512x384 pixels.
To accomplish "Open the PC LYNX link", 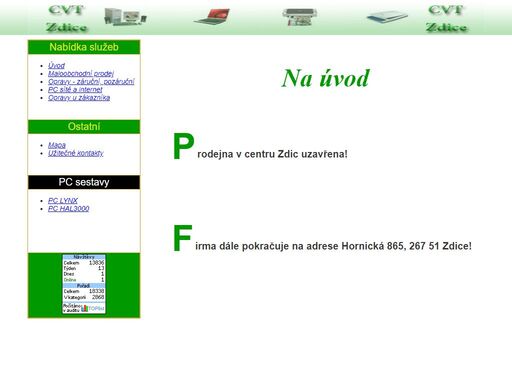I will coord(63,200).
